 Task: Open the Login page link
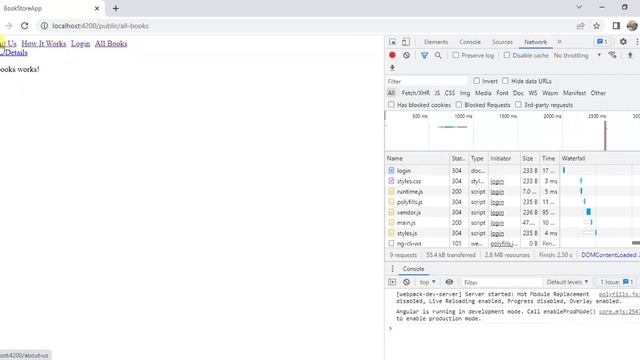click(x=80, y=44)
